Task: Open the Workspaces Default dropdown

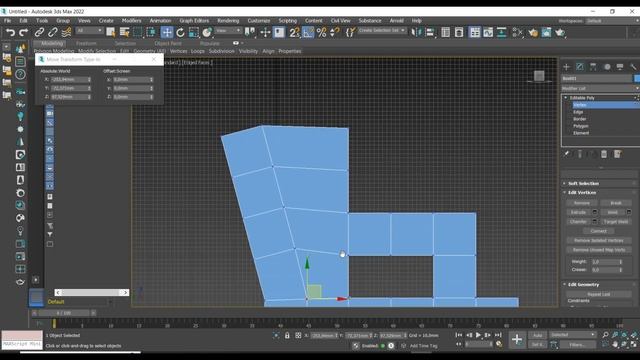Action: (612, 21)
